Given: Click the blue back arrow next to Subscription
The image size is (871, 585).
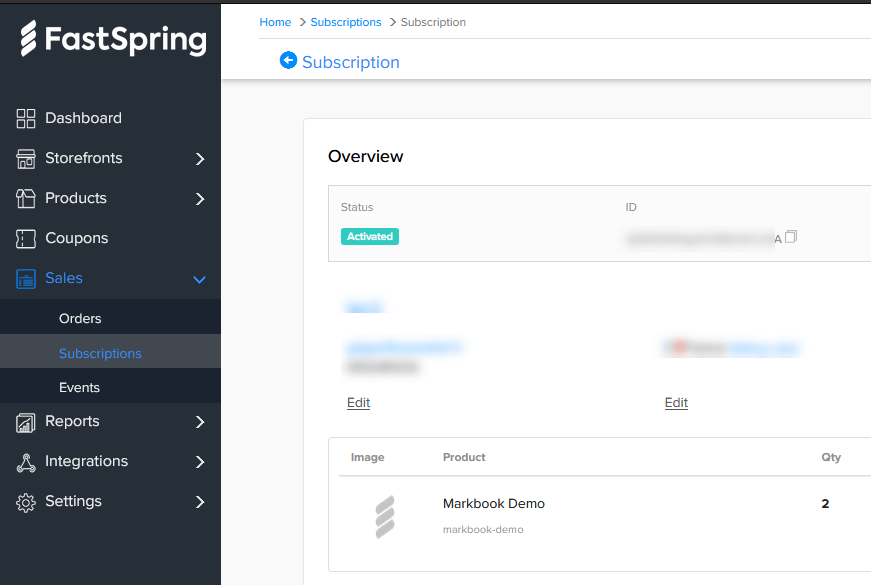Looking at the screenshot, I should coord(288,61).
